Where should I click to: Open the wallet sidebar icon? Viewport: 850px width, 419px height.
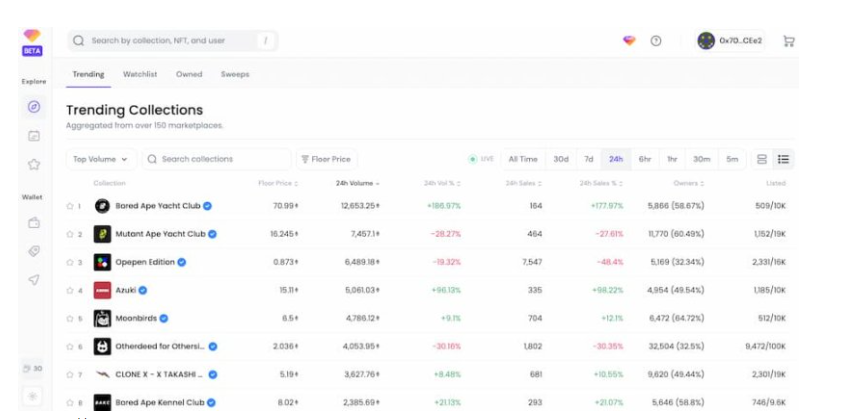click(x=34, y=223)
